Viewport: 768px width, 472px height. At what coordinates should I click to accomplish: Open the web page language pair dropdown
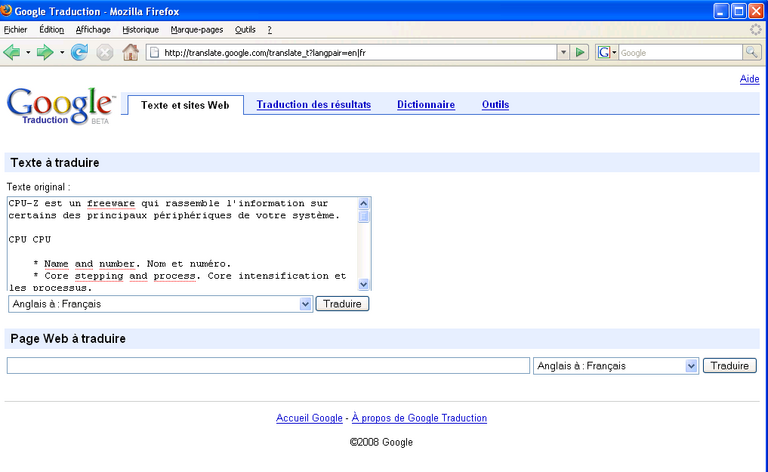pos(616,366)
